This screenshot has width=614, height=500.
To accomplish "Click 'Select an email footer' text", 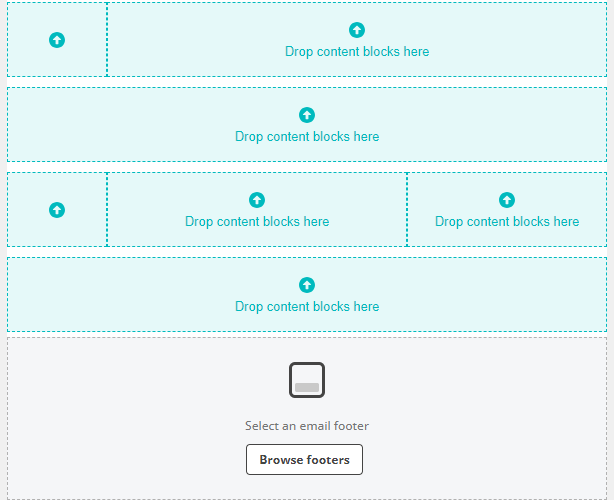I will point(307,426).
